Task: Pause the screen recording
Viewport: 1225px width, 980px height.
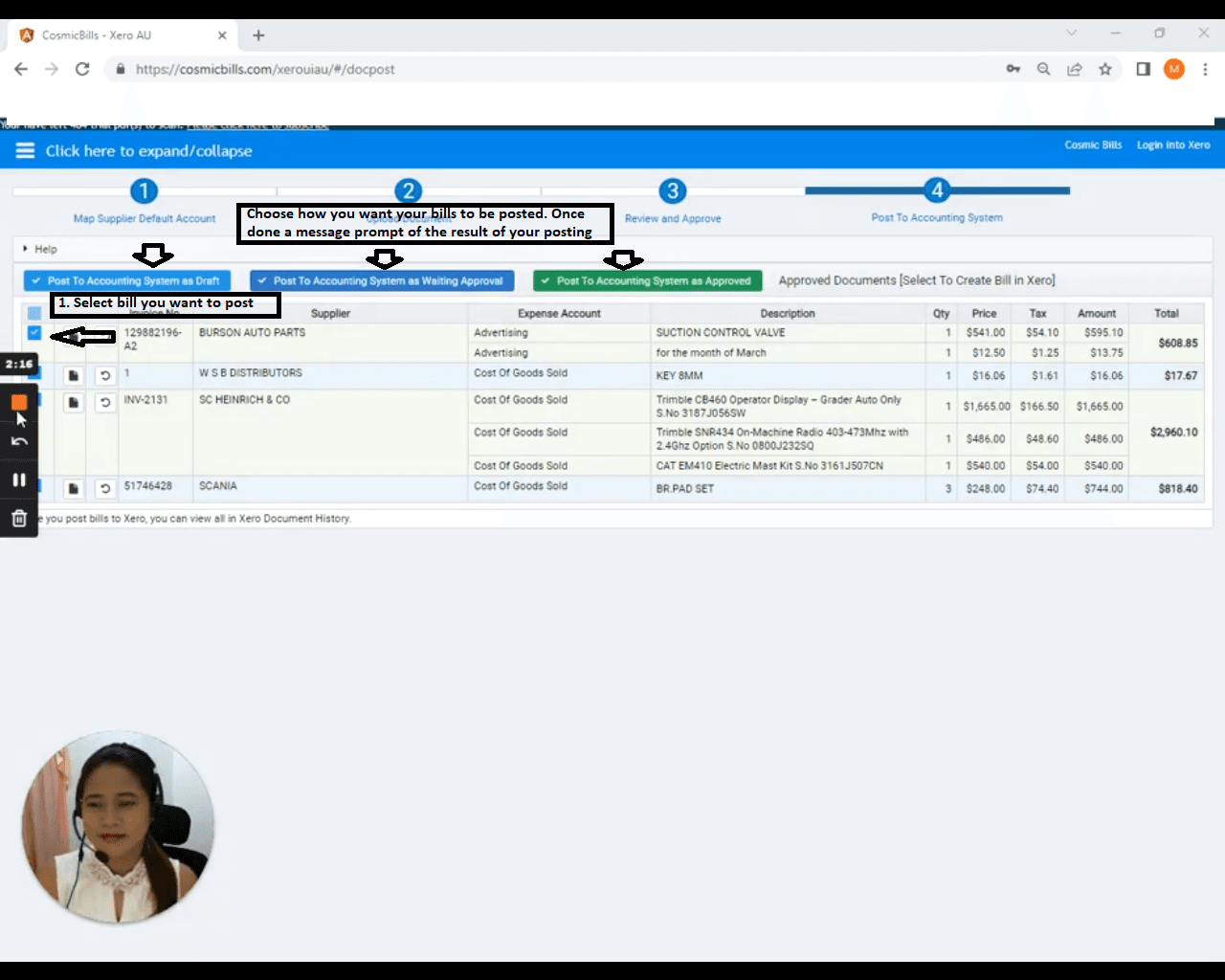Action: pyautogui.click(x=19, y=479)
